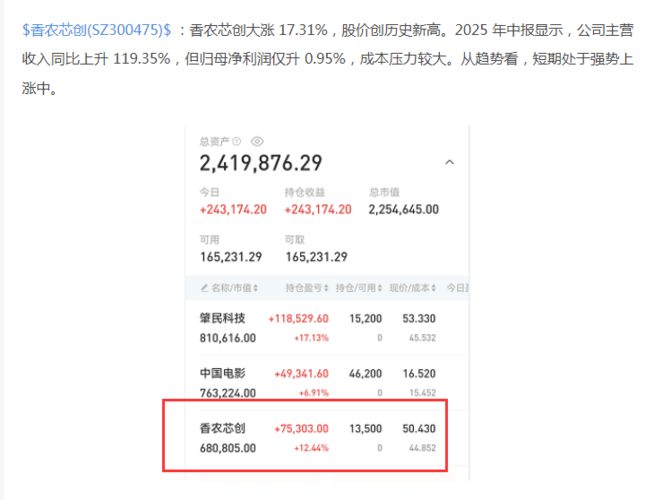Click 香农芯创 current price 50.430
The height and width of the screenshot is (500, 645).
coord(419,429)
